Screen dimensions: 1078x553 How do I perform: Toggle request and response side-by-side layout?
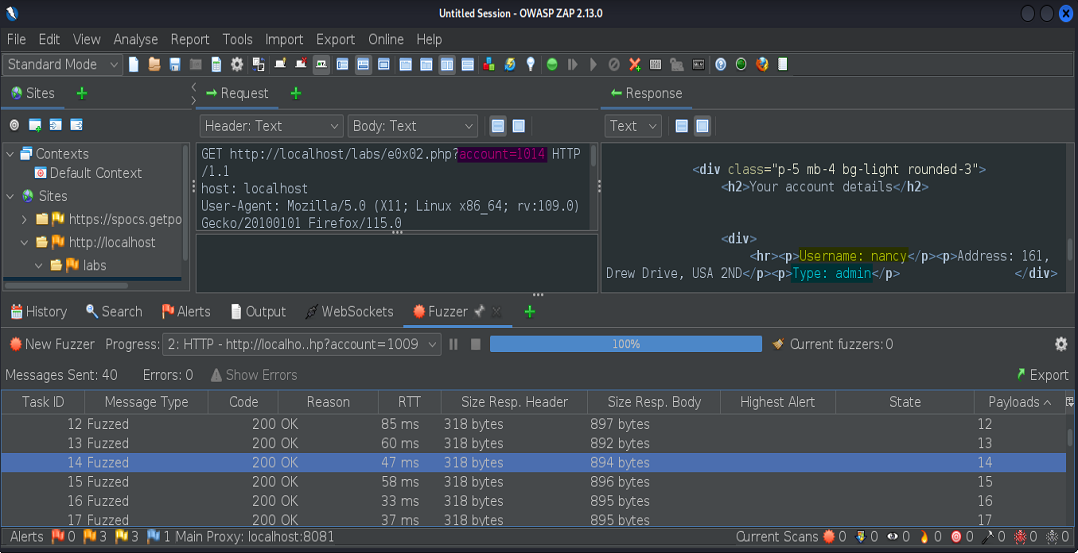(447, 65)
